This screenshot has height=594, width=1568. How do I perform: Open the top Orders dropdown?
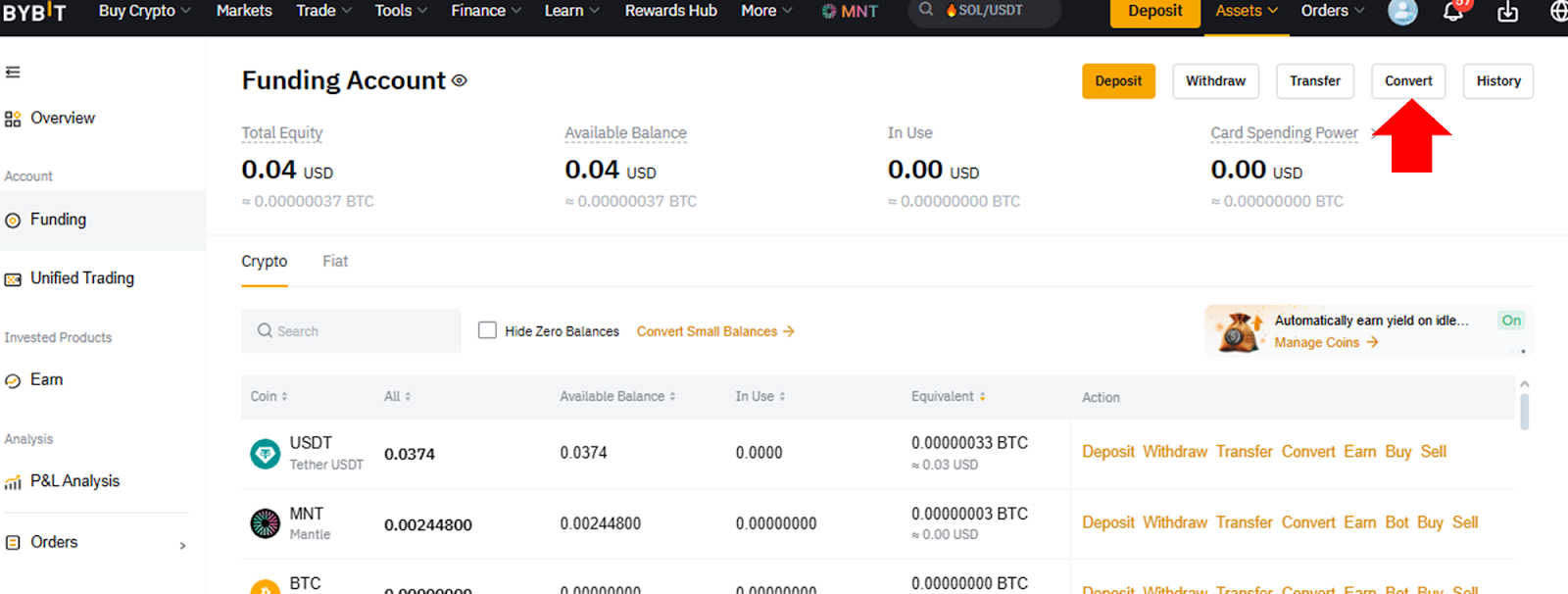point(1332,11)
